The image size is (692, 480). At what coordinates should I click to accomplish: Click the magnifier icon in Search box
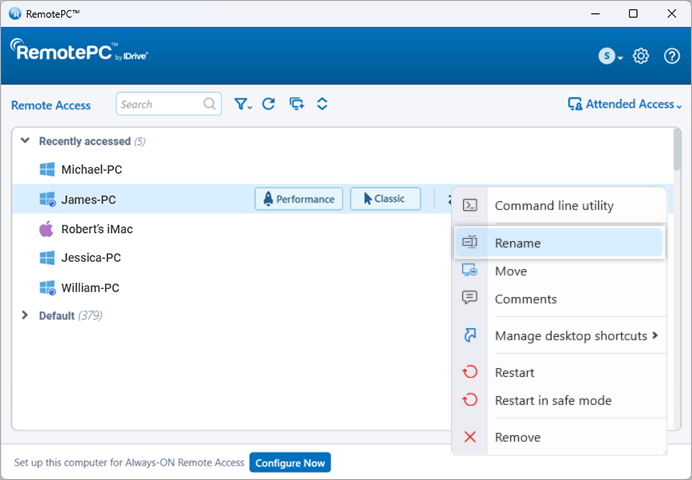[x=210, y=104]
